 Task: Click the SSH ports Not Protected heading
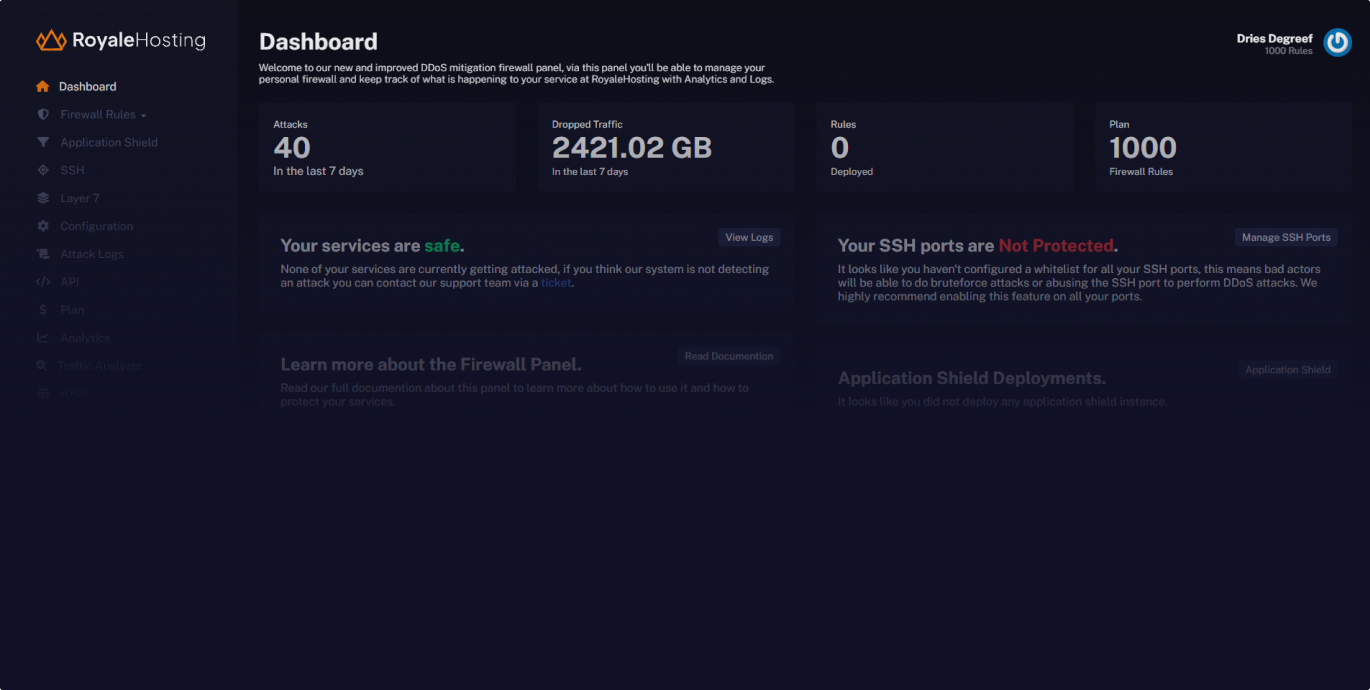pyautogui.click(x=978, y=246)
